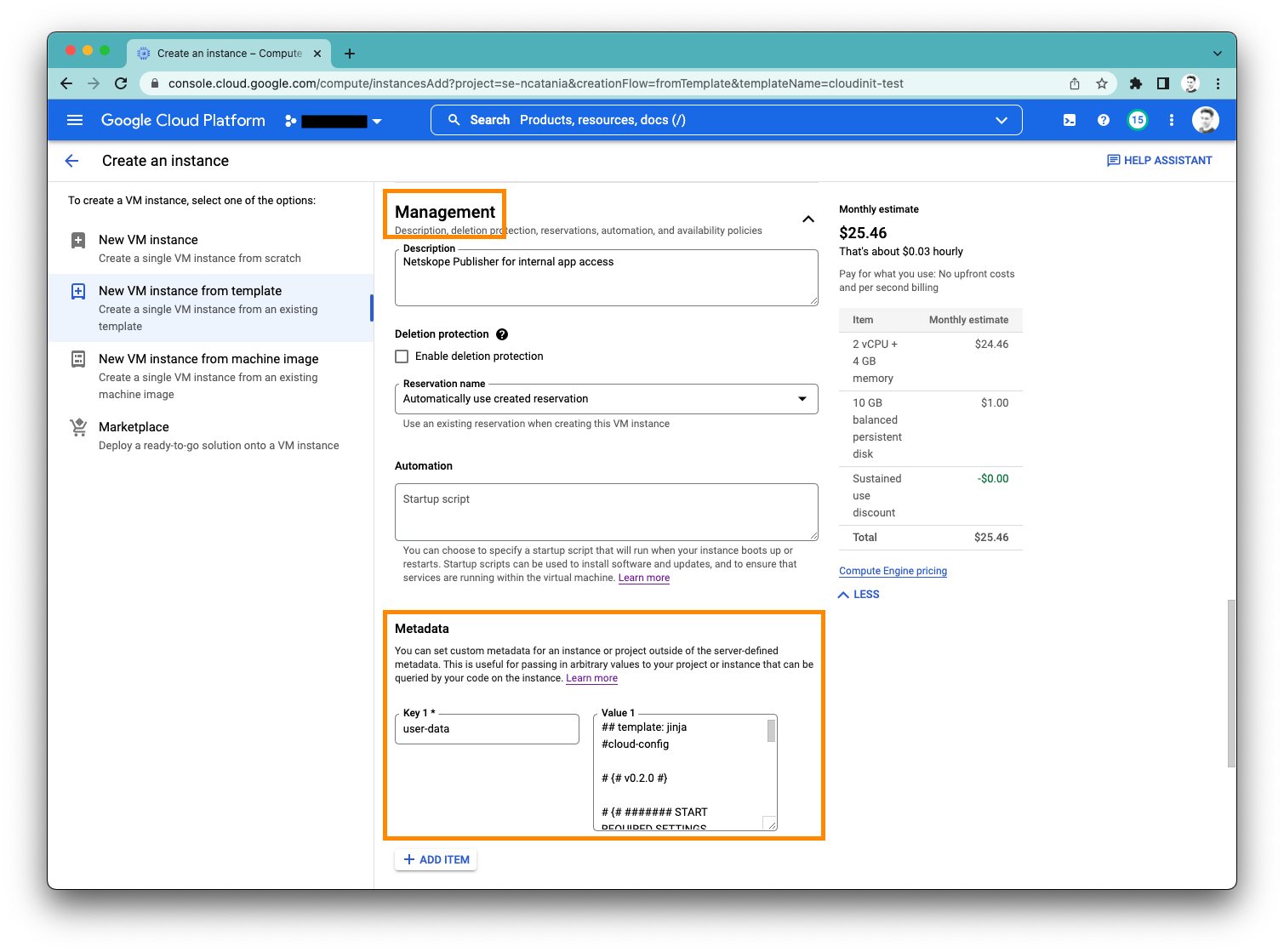The height and width of the screenshot is (952, 1284).
Task: Open notifications badge showing 15
Action: (x=1138, y=120)
